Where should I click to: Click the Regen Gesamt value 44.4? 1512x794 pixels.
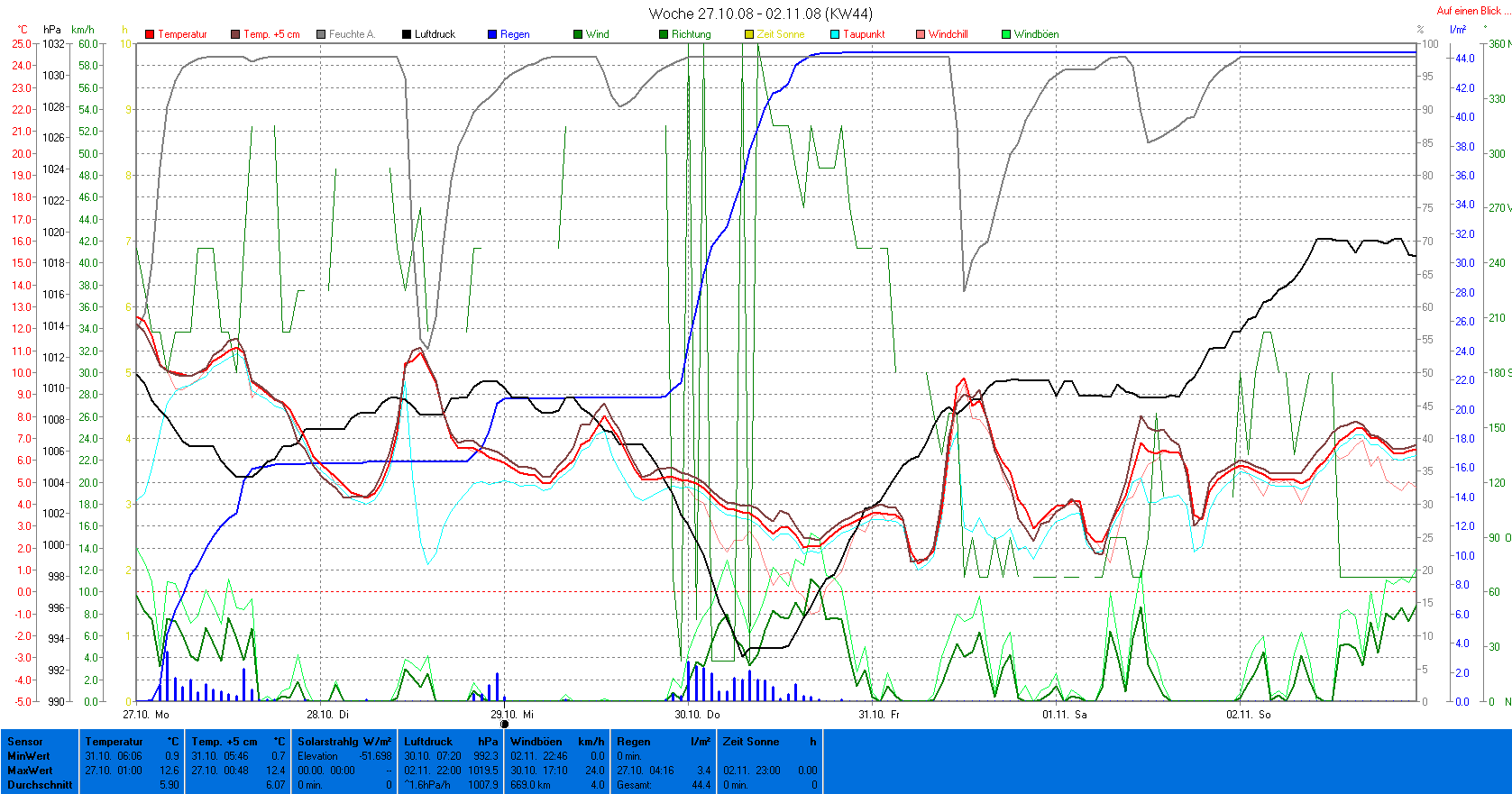[701, 785]
